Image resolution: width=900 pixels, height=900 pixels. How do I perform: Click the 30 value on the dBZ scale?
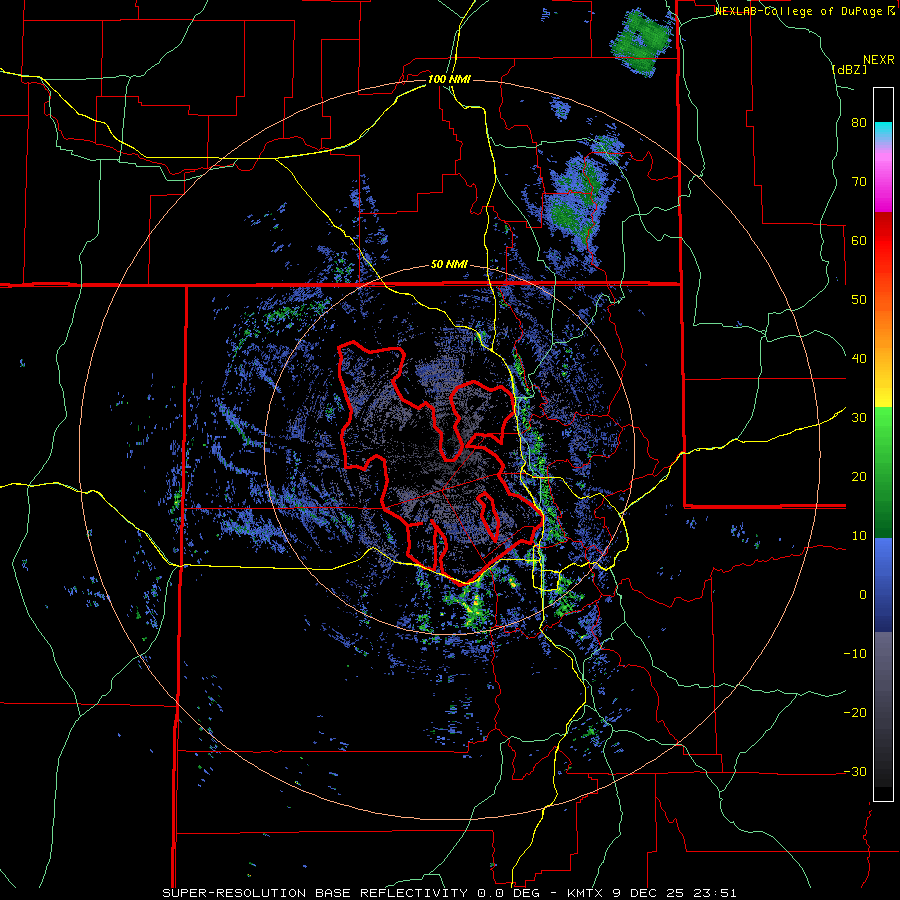859,418
